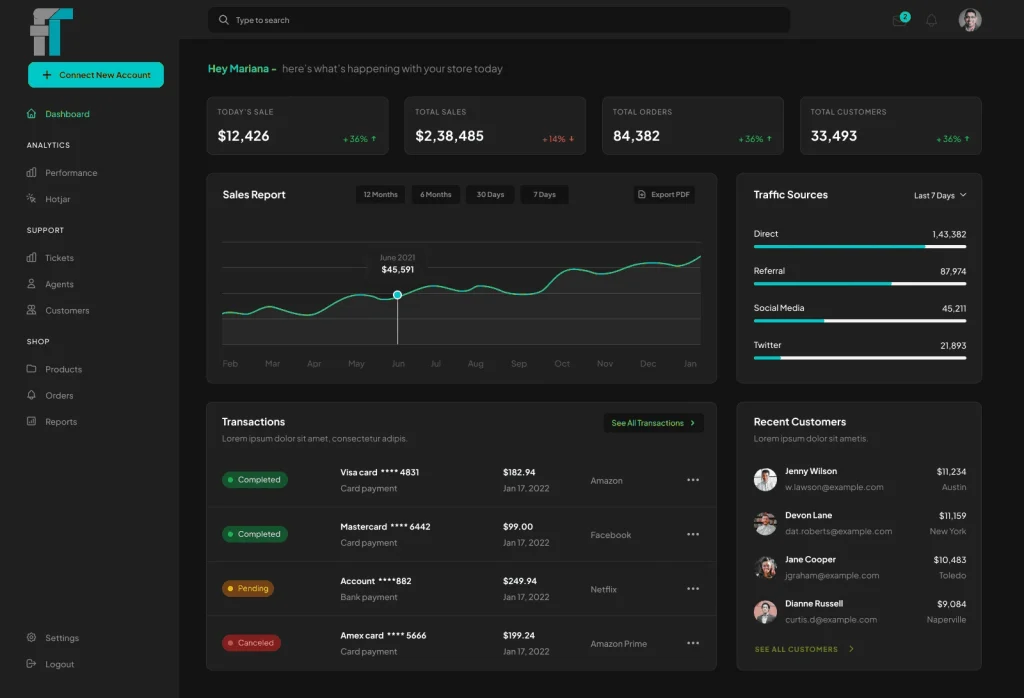This screenshot has width=1024, height=698.
Task: Click the notification bell icon
Action: (x=931, y=20)
